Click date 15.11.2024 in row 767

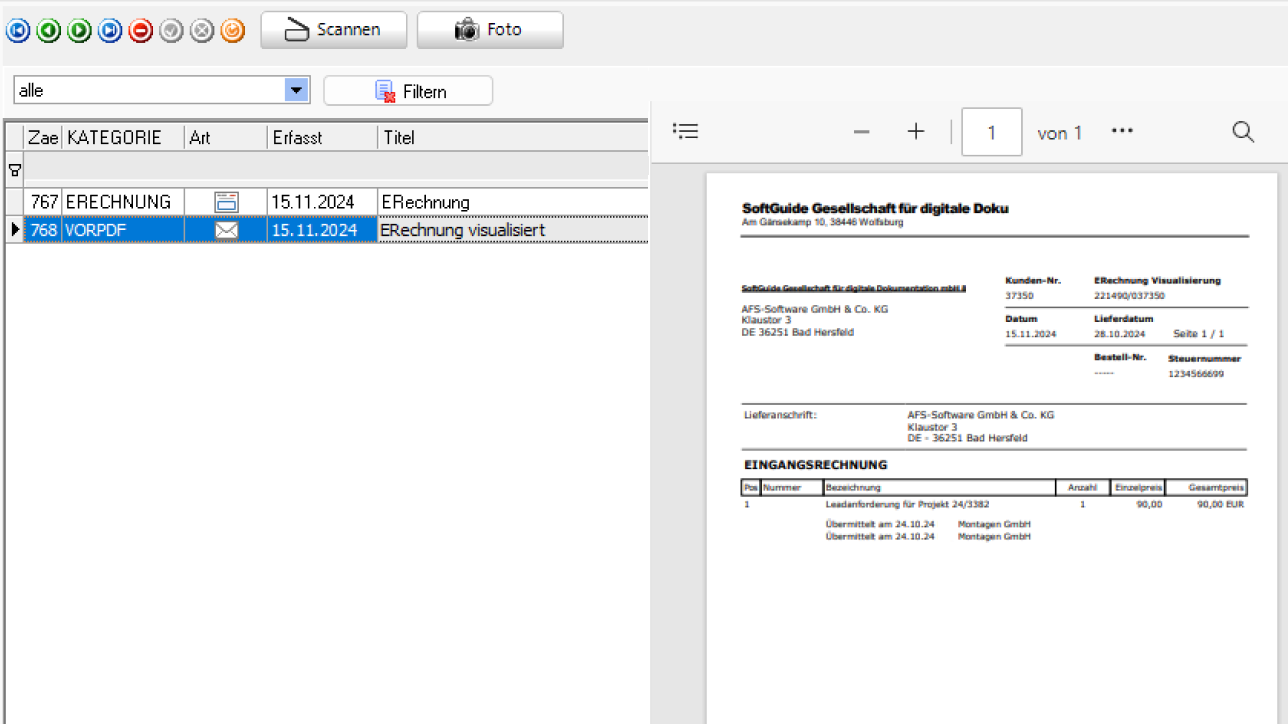pyautogui.click(x=322, y=202)
